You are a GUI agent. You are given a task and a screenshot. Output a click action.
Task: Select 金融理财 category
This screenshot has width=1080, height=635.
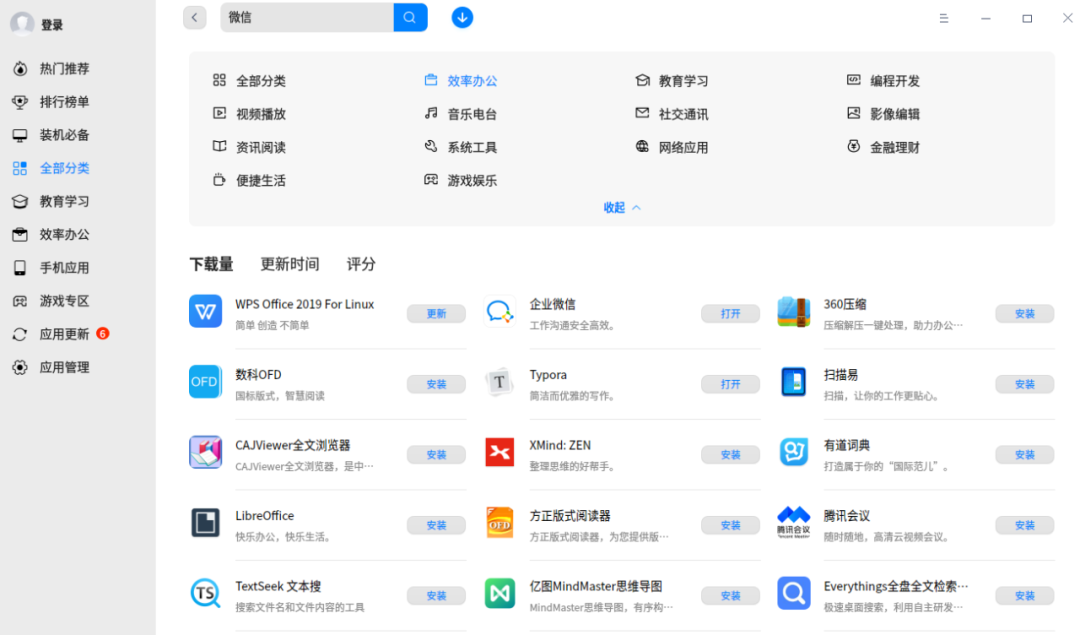tap(883, 147)
